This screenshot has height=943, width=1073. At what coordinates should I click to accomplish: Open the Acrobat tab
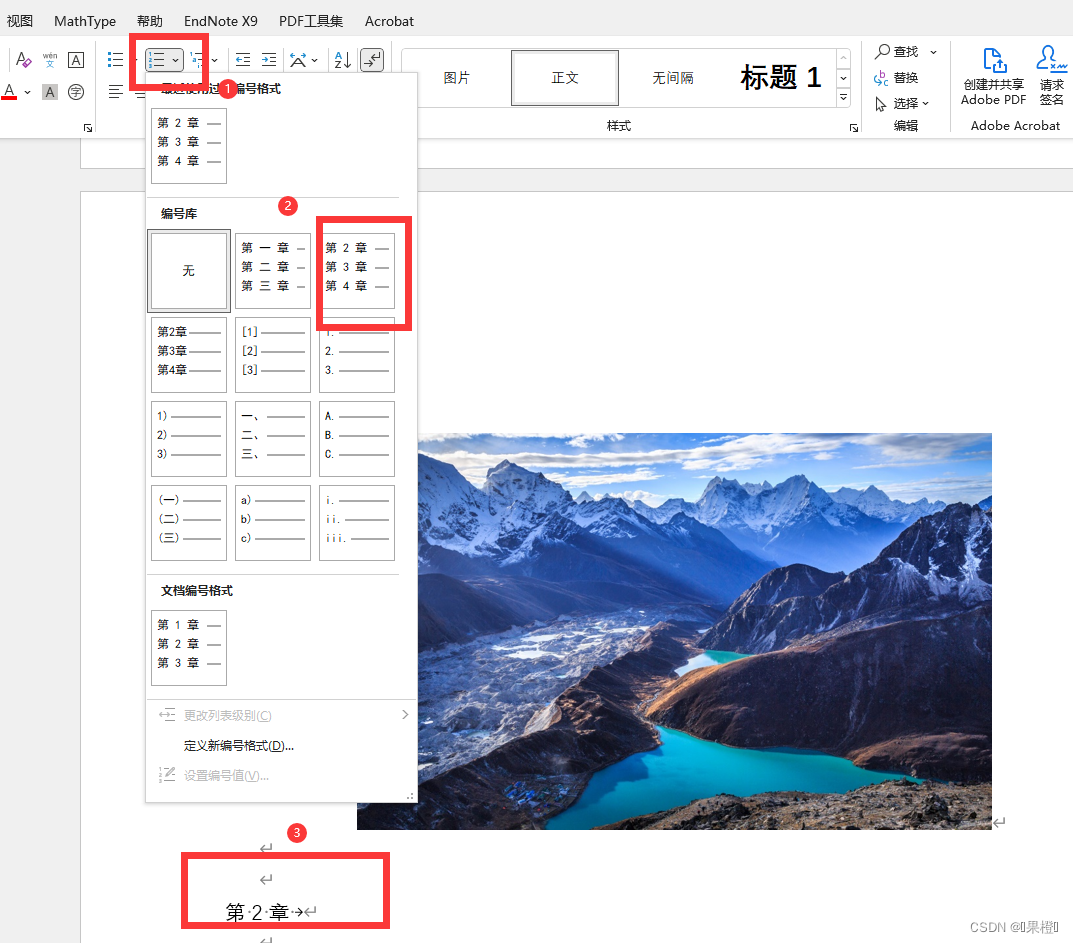(x=389, y=21)
